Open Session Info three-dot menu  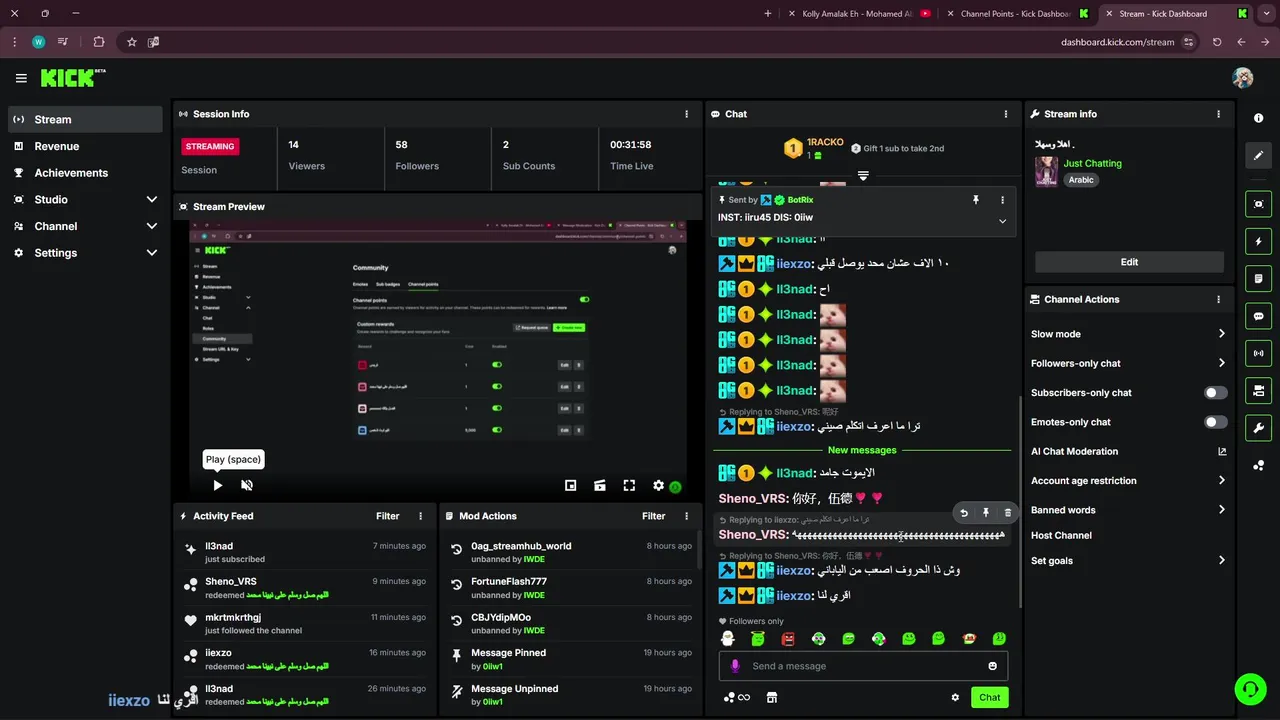click(x=686, y=114)
